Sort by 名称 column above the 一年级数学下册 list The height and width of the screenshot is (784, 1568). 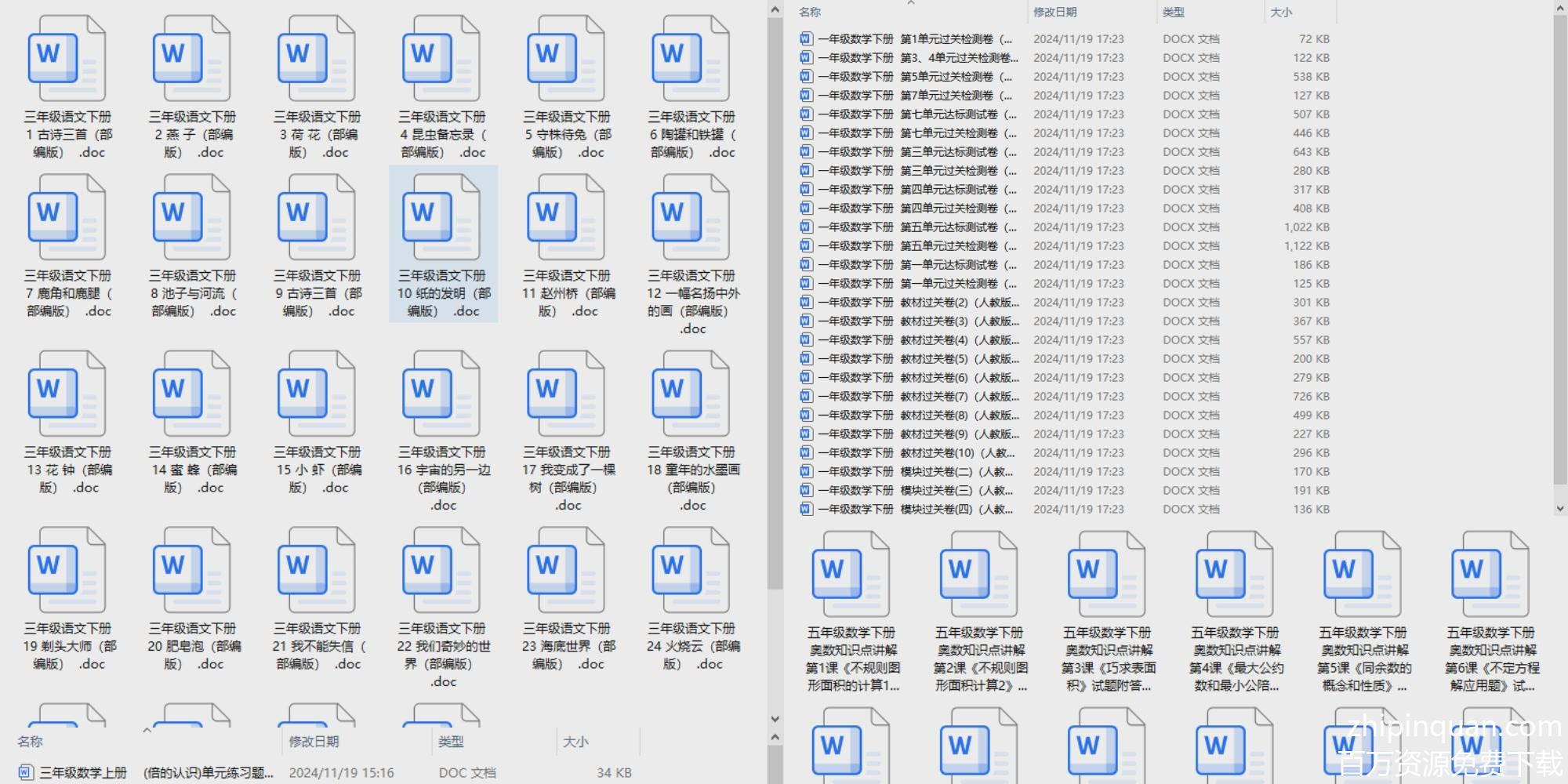coord(810,13)
